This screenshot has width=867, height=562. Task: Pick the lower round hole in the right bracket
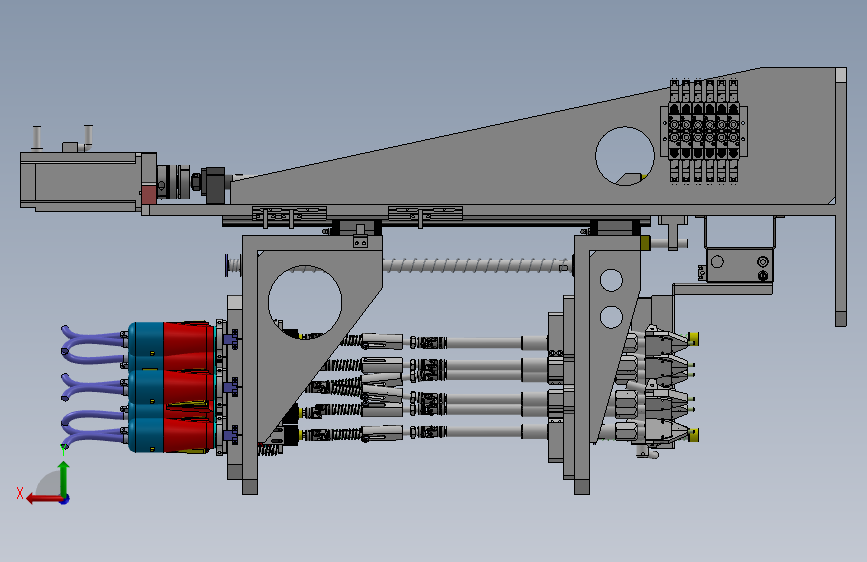click(611, 317)
